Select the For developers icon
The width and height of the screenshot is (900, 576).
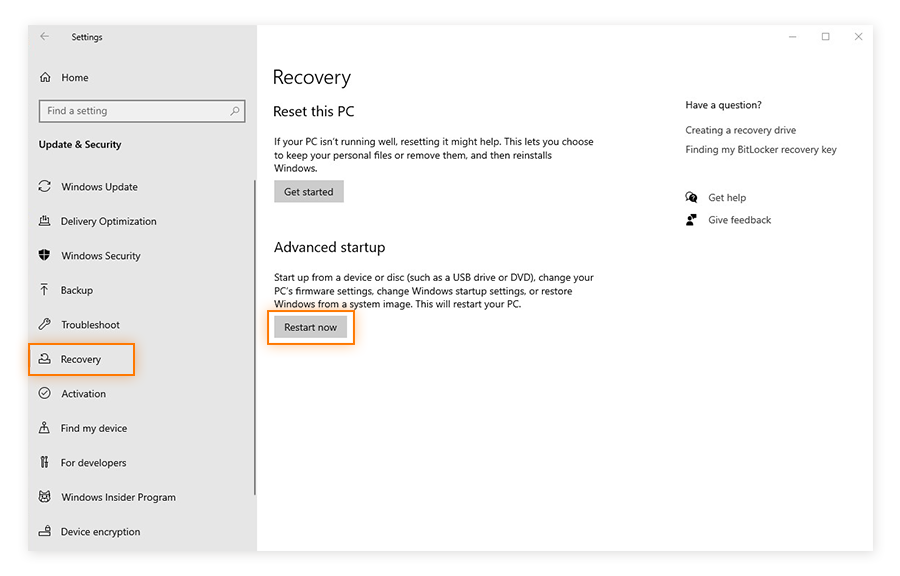46,462
